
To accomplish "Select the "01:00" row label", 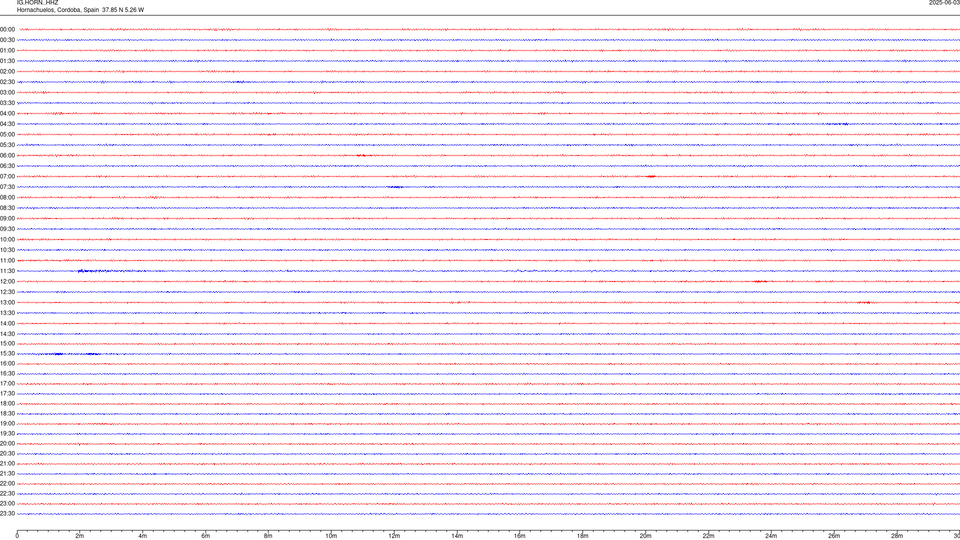I will click(7, 50).
